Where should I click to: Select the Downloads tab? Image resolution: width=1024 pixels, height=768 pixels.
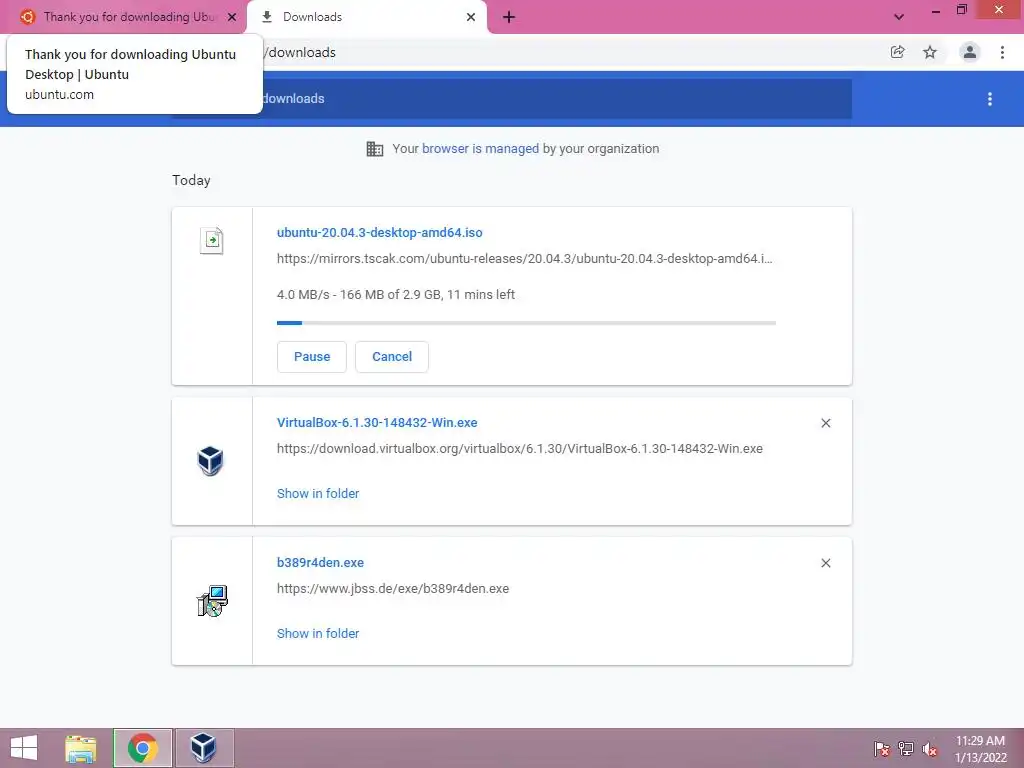tap(366, 17)
